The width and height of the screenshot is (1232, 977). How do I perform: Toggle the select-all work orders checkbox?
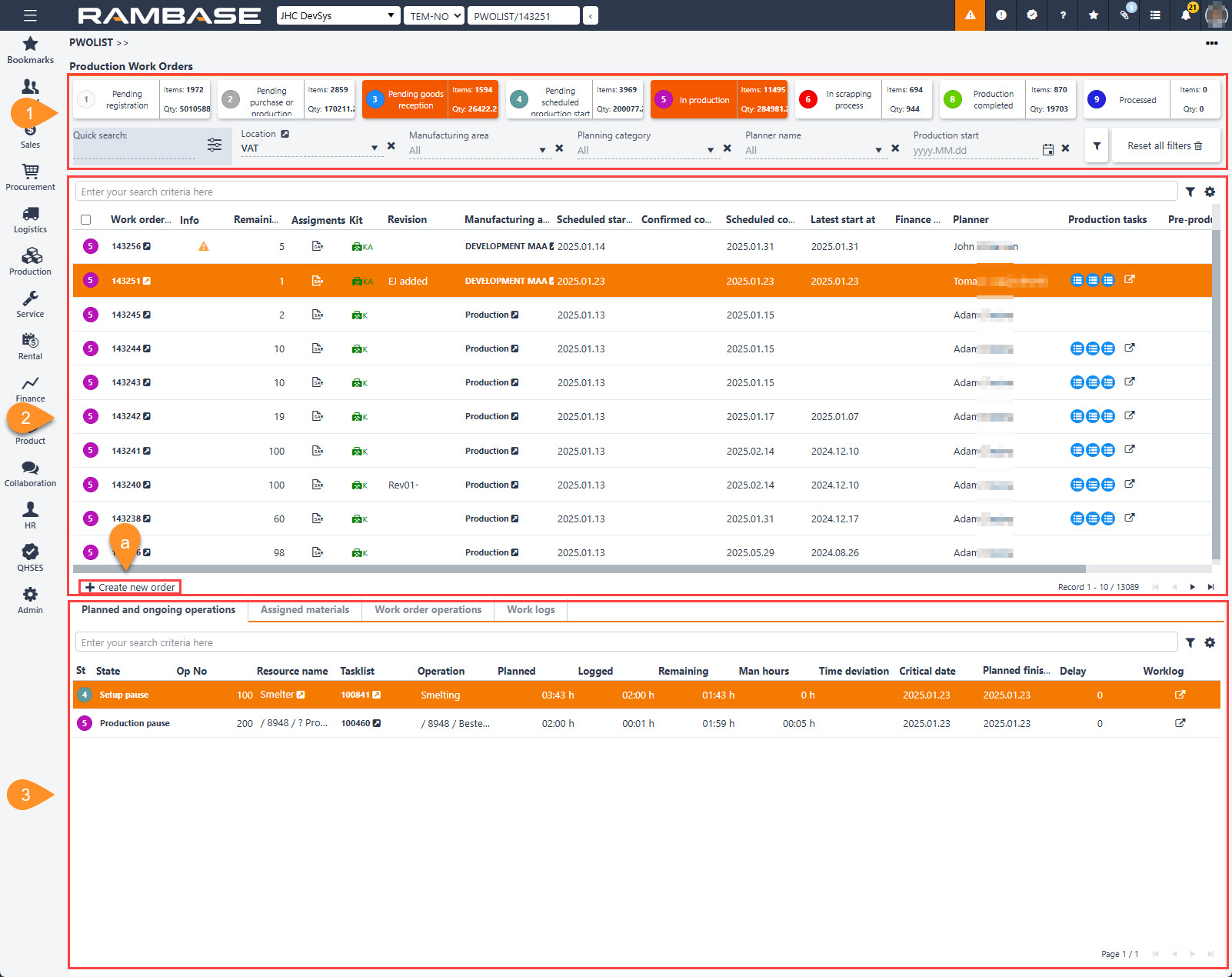[x=86, y=220]
